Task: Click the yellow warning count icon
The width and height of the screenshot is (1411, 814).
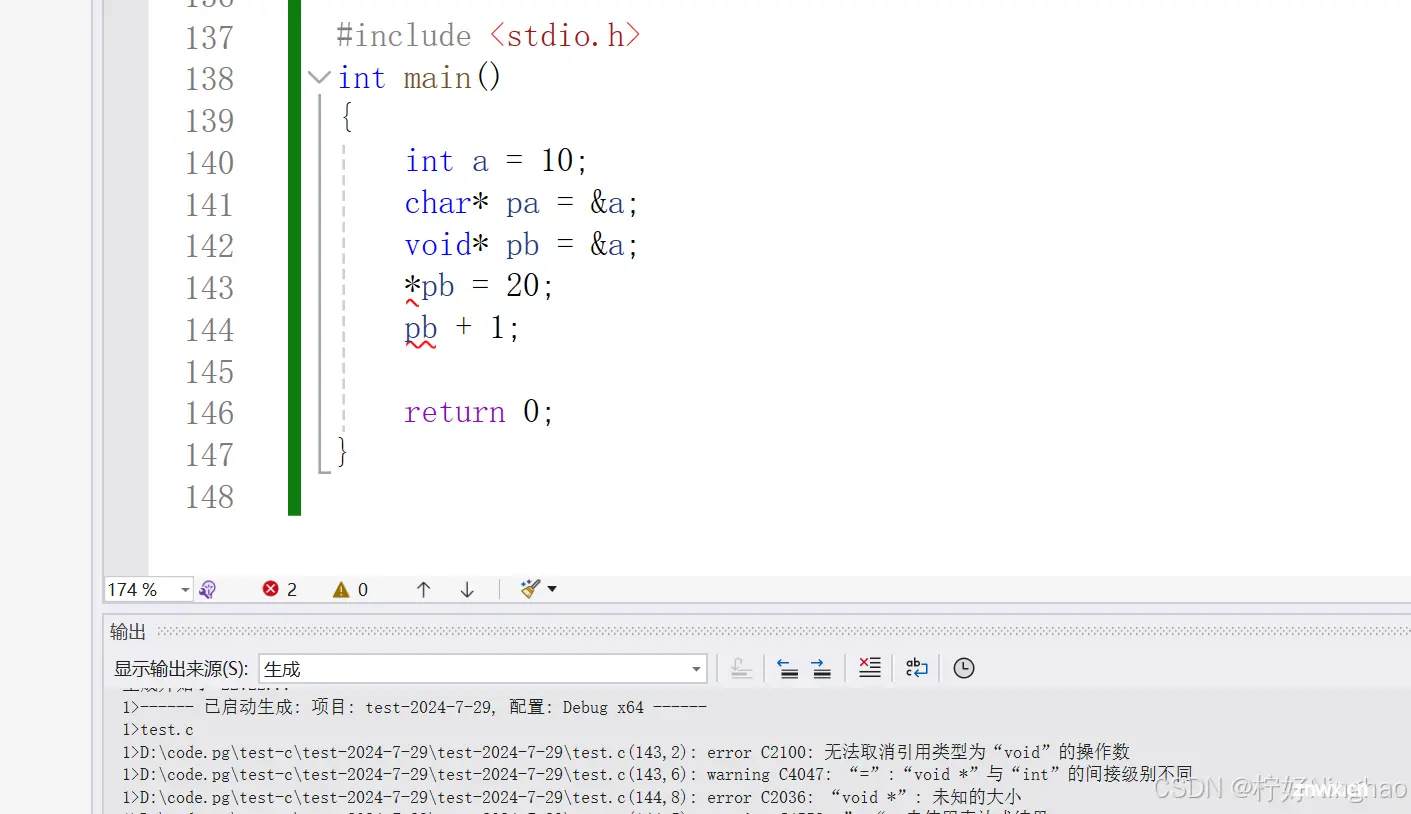Action: tap(341, 589)
